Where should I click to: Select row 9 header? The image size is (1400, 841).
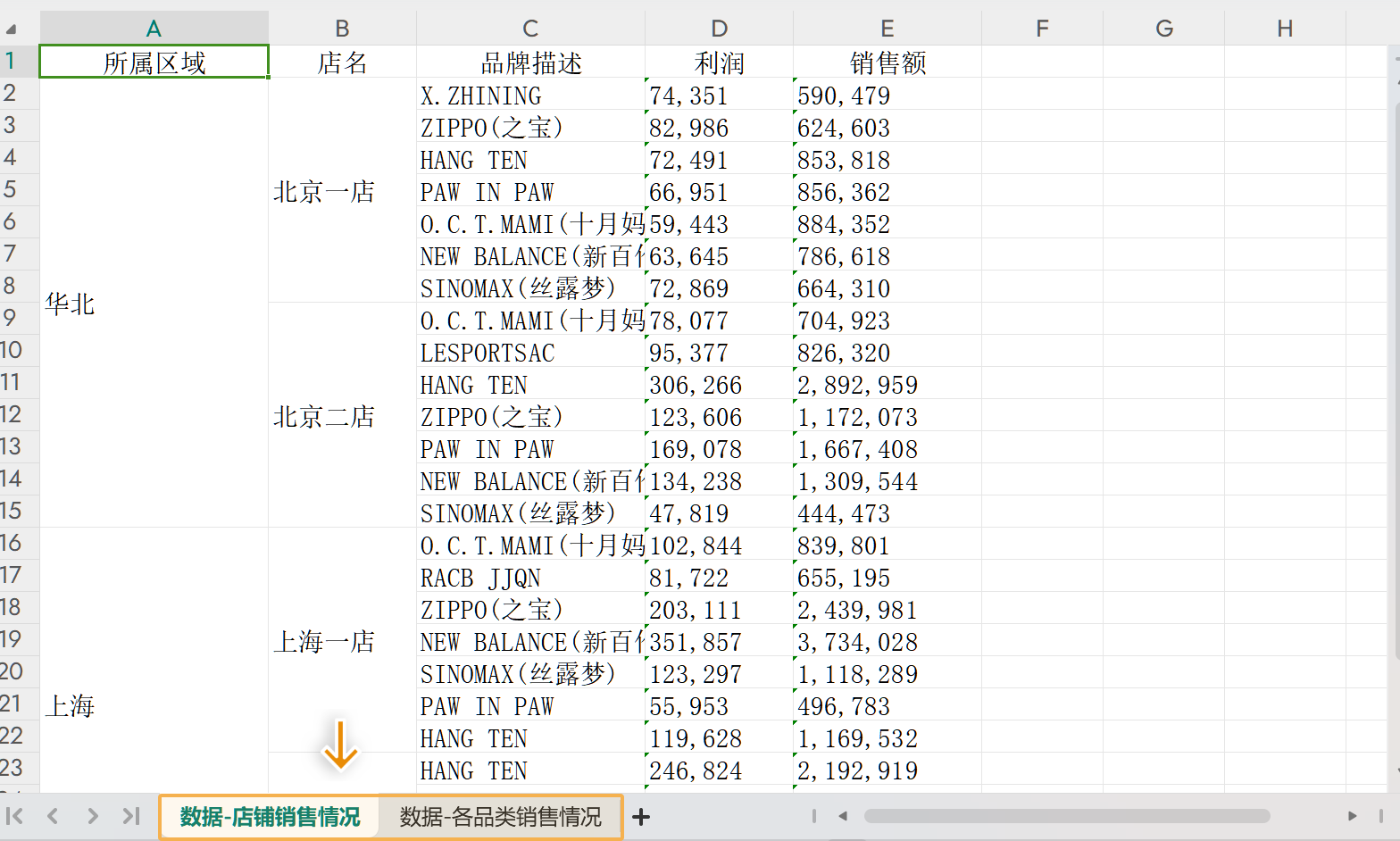pyautogui.click(x=19, y=318)
